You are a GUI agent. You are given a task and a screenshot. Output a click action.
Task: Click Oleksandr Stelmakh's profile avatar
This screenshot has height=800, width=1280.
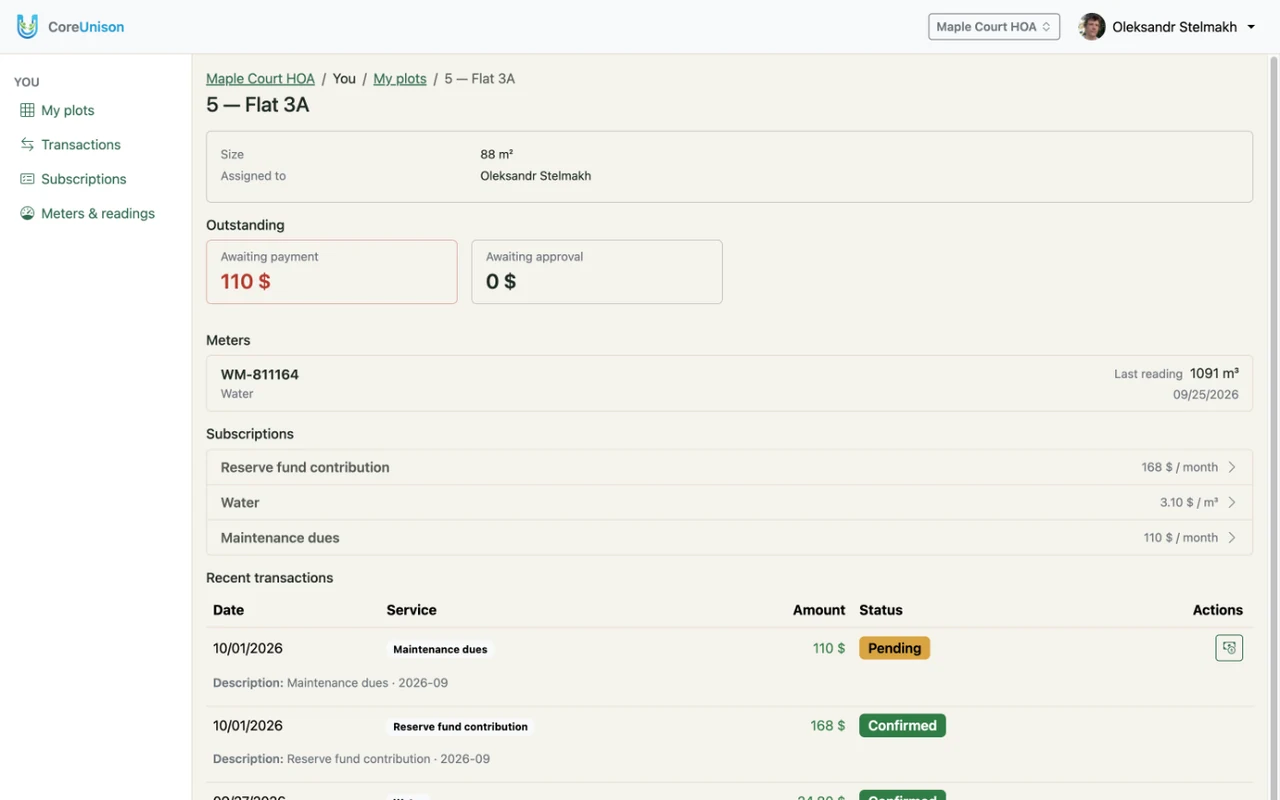[1092, 27]
